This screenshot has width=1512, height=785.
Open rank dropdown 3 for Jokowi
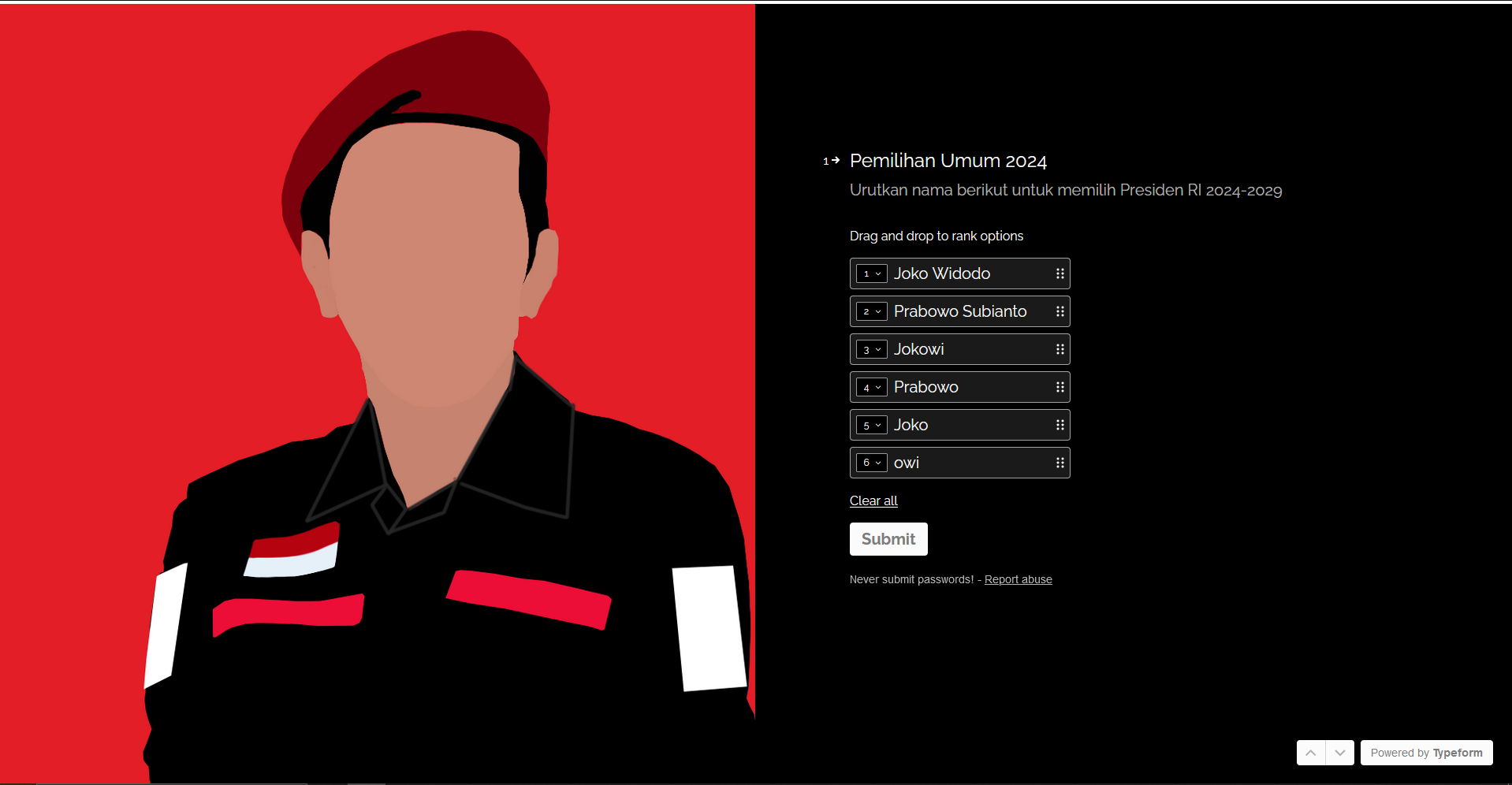872,349
